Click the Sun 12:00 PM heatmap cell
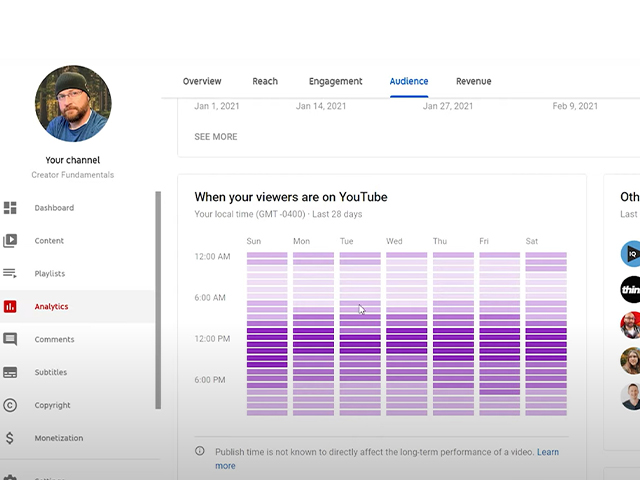640x480 pixels. (x=267, y=337)
